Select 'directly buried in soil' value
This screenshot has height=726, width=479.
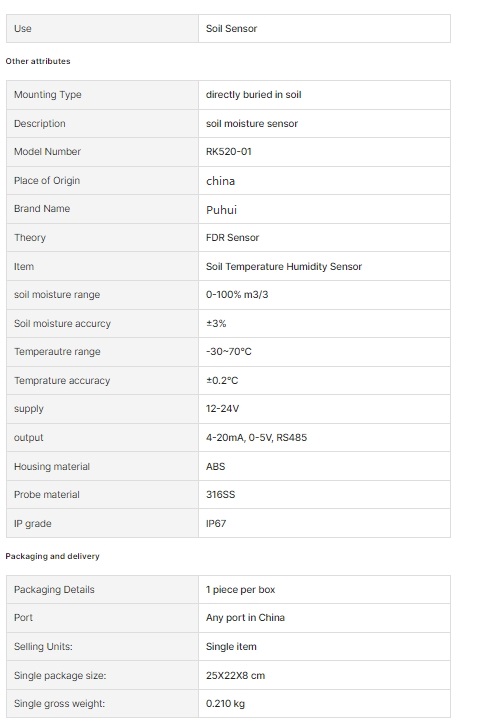[253, 95]
